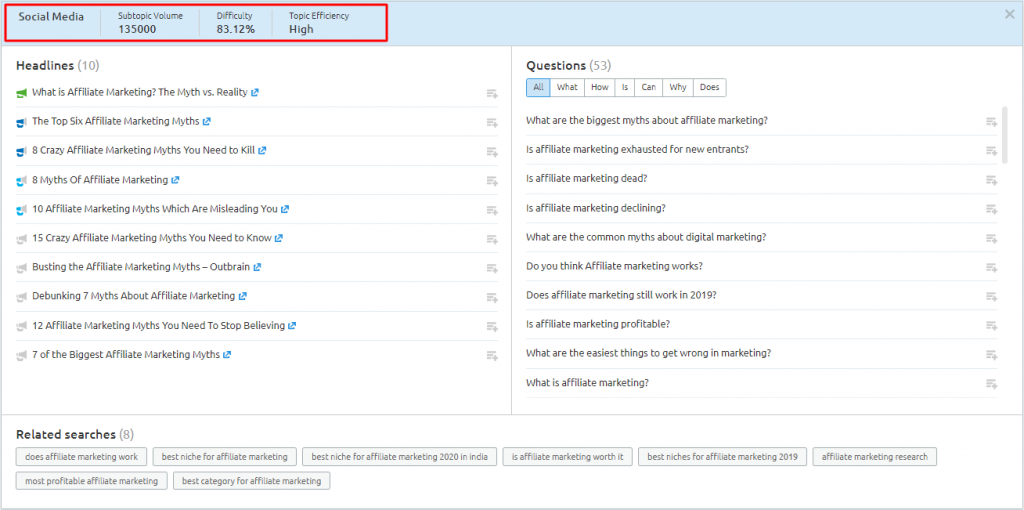Click the Subtopic Volume value 135000
This screenshot has height=510, width=1024.
click(137, 29)
